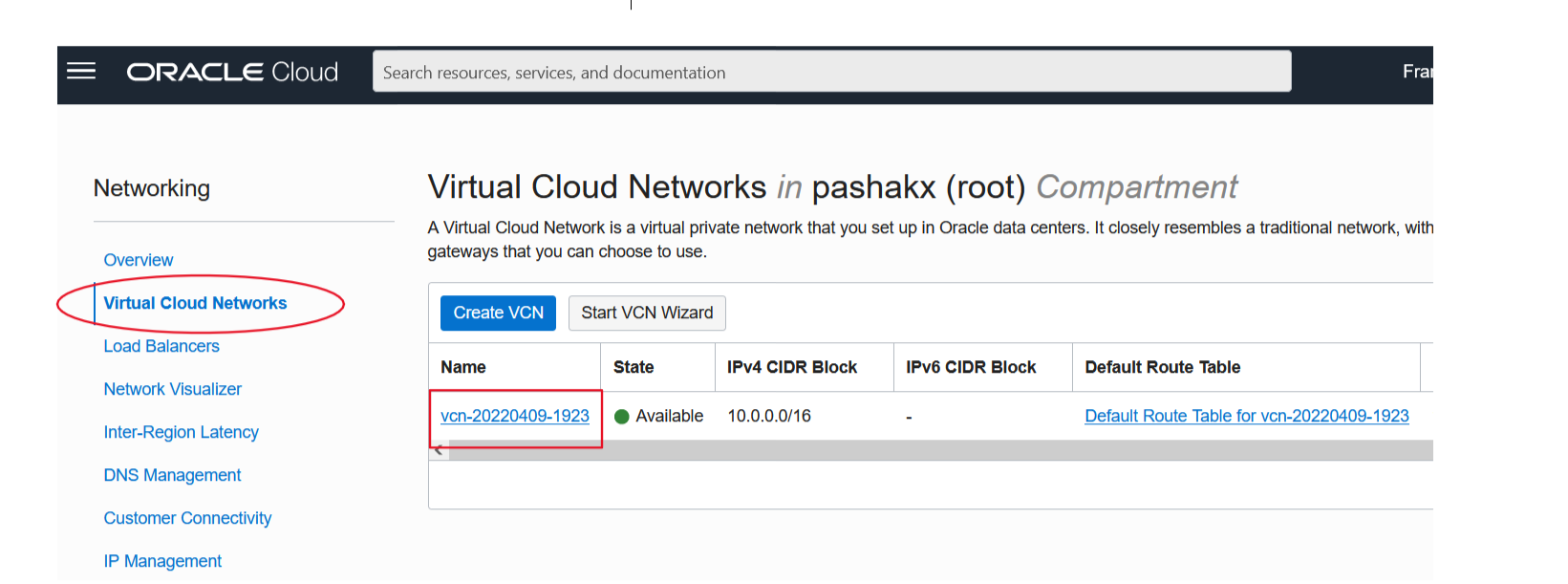Click the IPv4 CIDR Block column header
Viewport: 1568px width, 584px height.
(x=792, y=367)
